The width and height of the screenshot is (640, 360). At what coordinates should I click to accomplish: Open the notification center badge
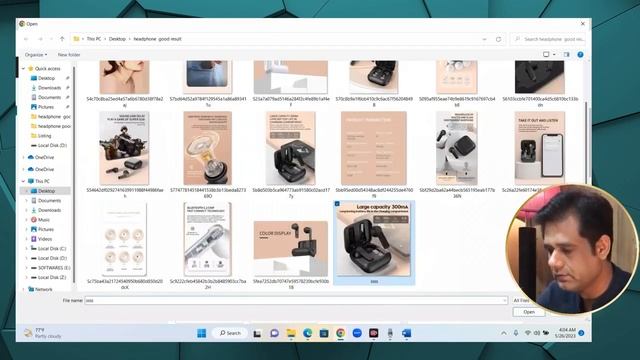581,333
